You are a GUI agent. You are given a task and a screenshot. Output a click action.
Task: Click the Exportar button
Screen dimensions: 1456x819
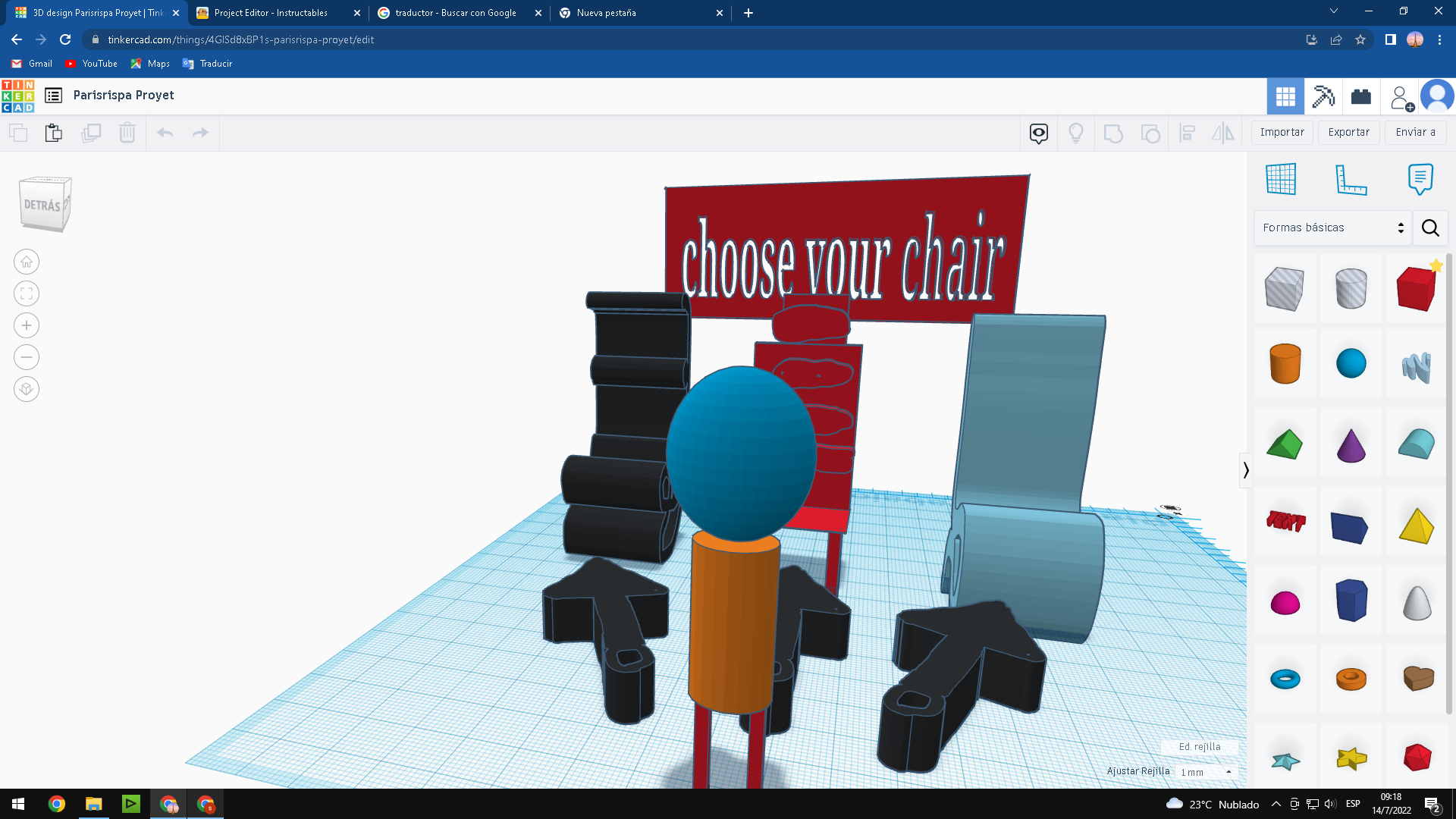point(1348,132)
